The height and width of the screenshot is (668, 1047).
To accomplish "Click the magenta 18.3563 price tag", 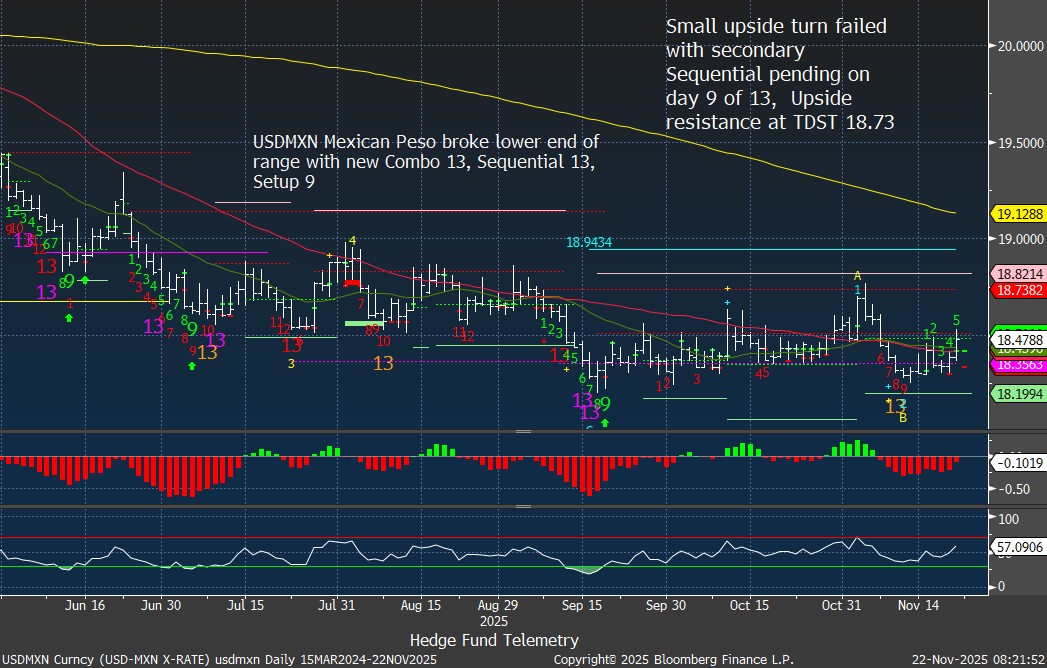I will 1016,366.
